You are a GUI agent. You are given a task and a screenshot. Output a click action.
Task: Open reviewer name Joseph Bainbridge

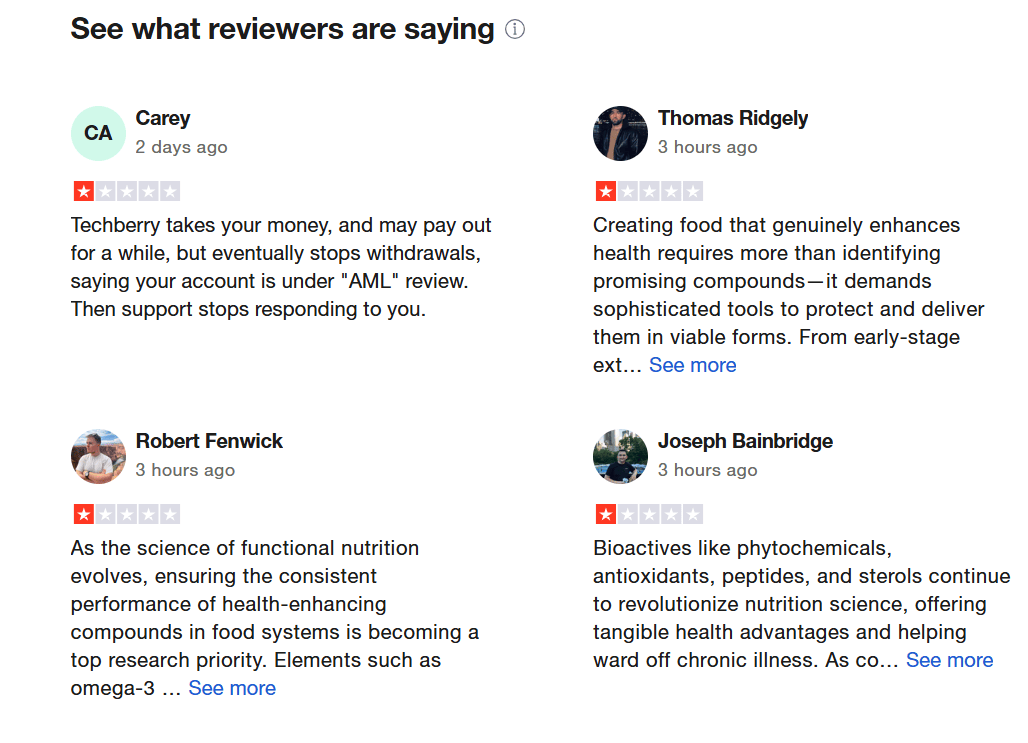[745, 441]
